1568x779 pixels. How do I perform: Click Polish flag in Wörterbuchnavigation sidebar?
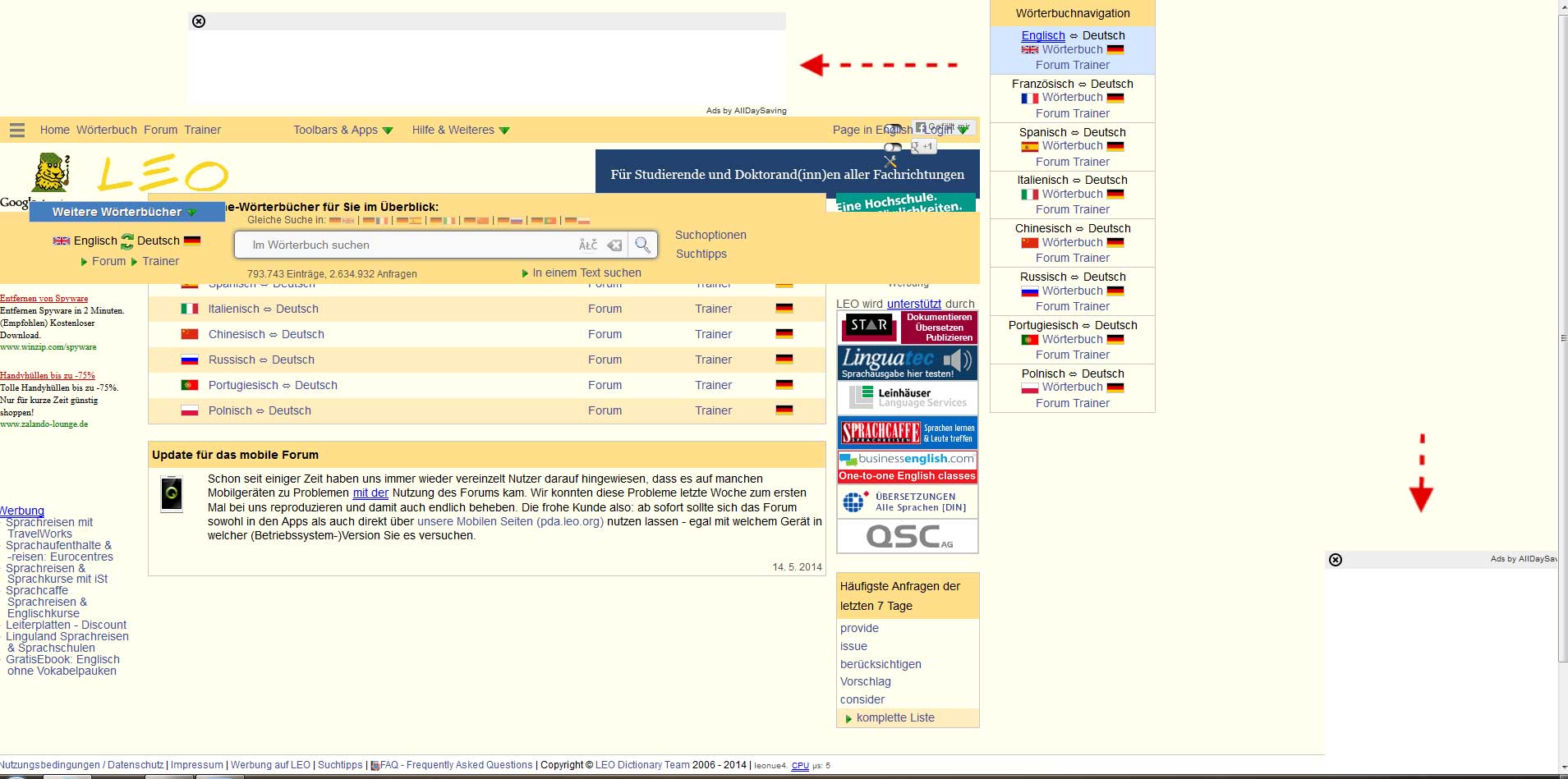pyautogui.click(x=1029, y=387)
